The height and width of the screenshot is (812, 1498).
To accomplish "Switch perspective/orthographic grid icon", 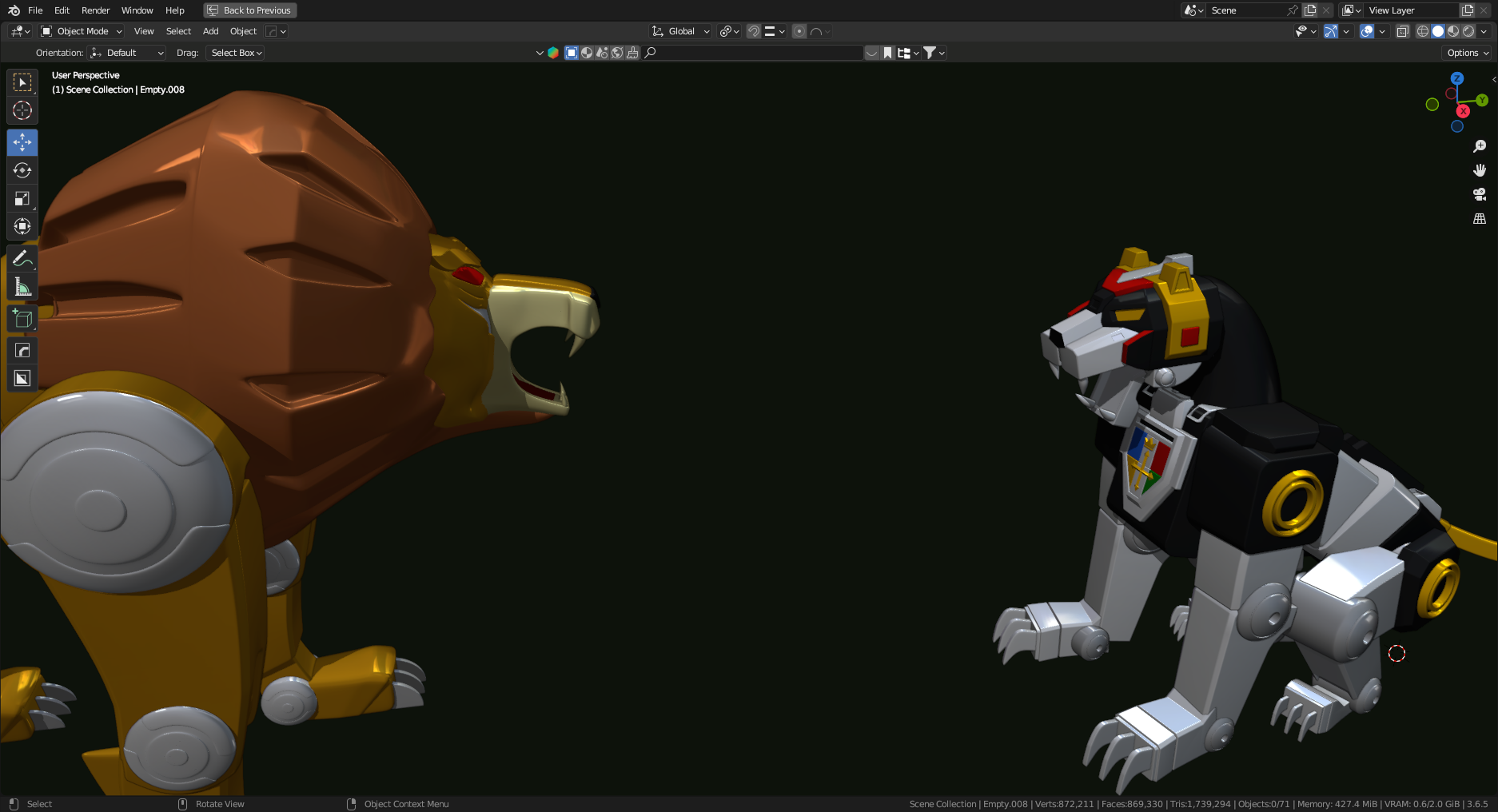I will pyautogui.click(x=1480, y=218).
